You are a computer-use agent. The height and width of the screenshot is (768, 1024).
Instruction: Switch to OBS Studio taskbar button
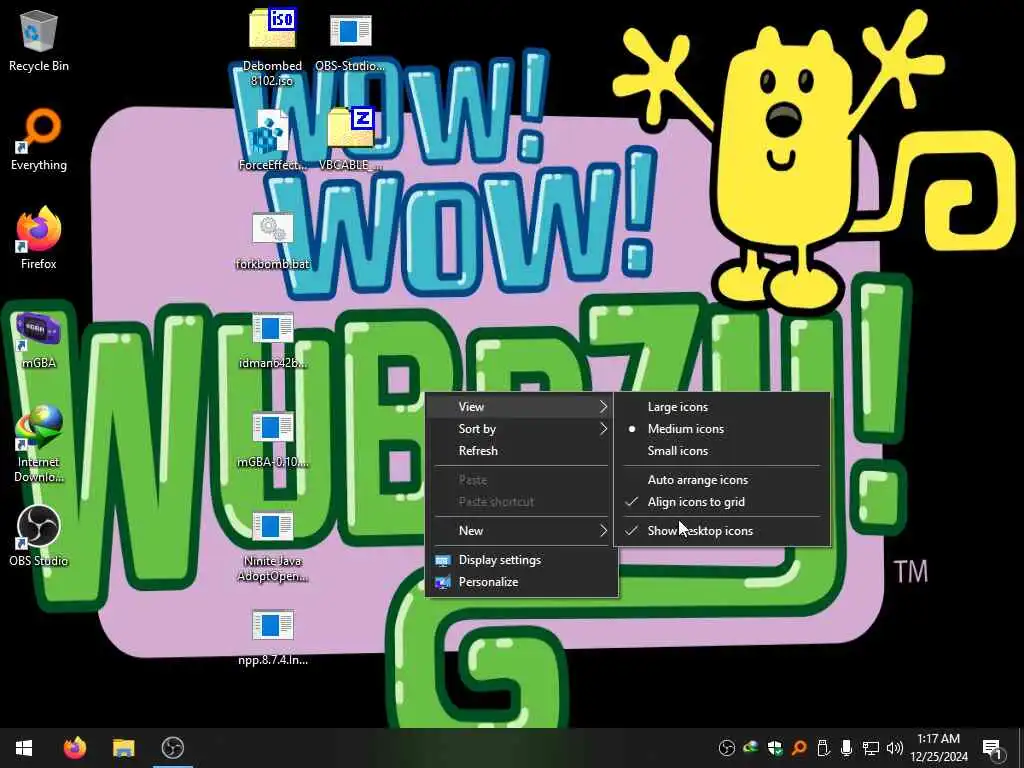click(172, 748)
